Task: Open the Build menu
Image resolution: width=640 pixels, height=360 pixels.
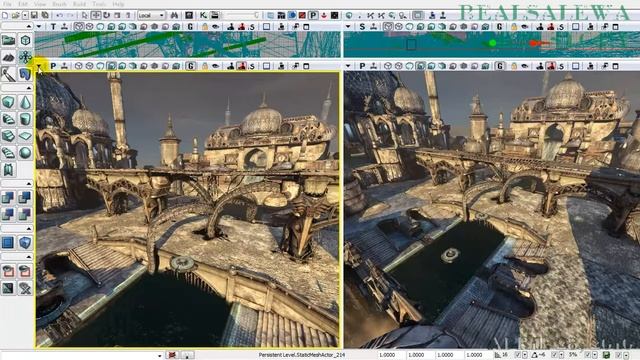Action: point(79,4)
